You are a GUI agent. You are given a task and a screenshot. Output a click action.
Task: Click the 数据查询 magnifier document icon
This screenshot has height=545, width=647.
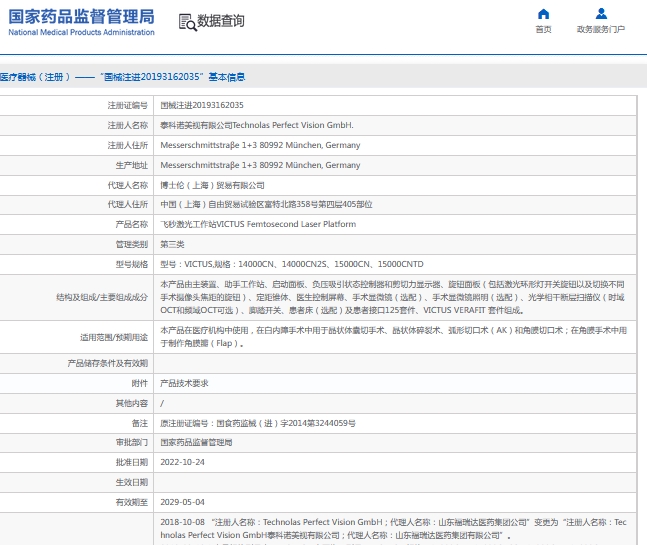pyautogui.click(x=187, y=22)
